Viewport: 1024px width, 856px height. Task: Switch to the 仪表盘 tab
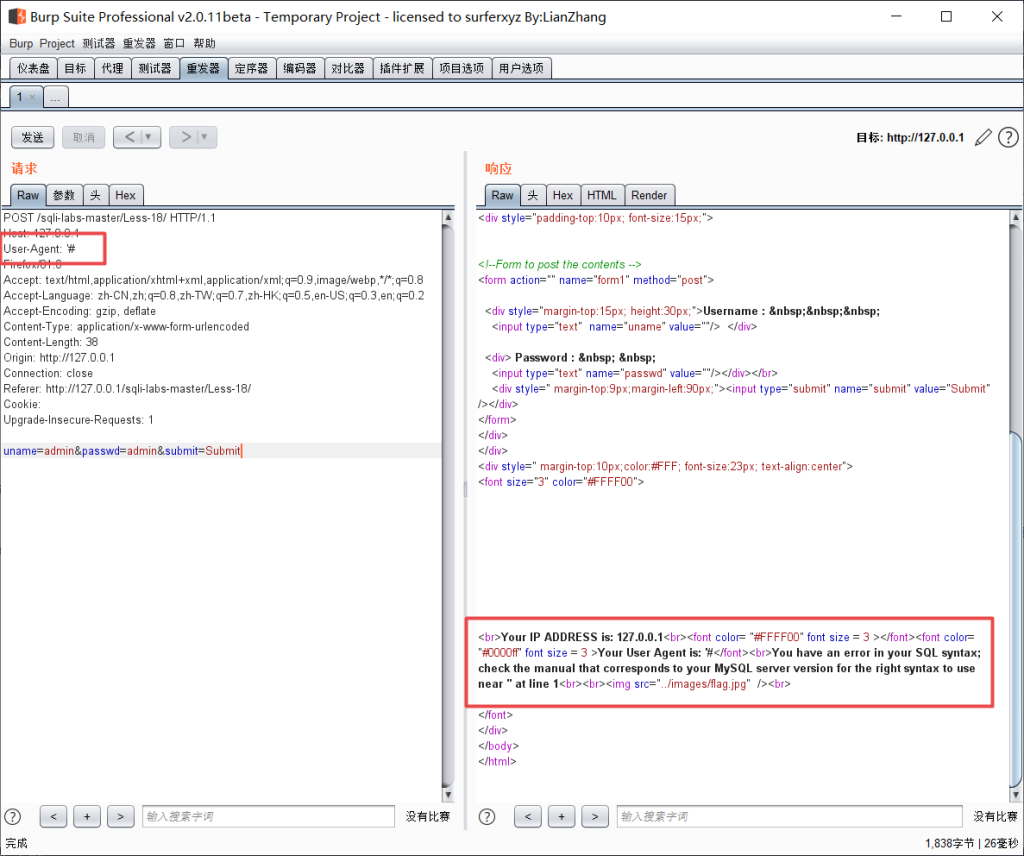point(33,68)
